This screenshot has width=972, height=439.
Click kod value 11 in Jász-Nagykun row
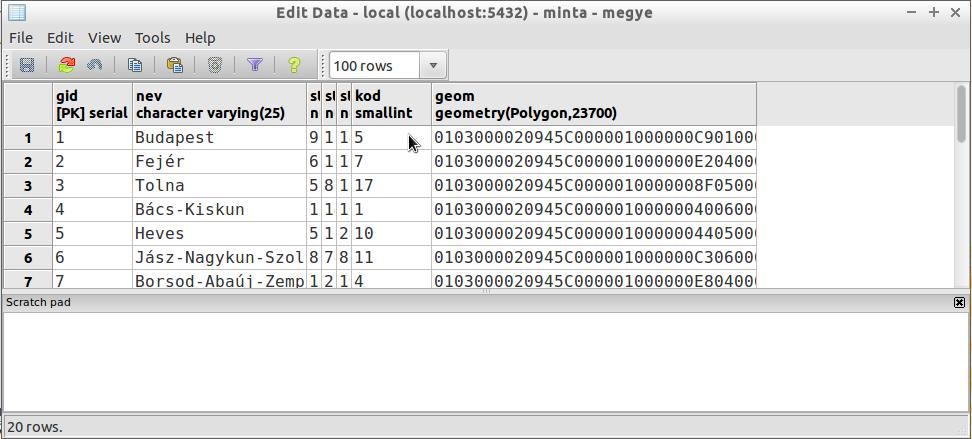pos(391,258)
